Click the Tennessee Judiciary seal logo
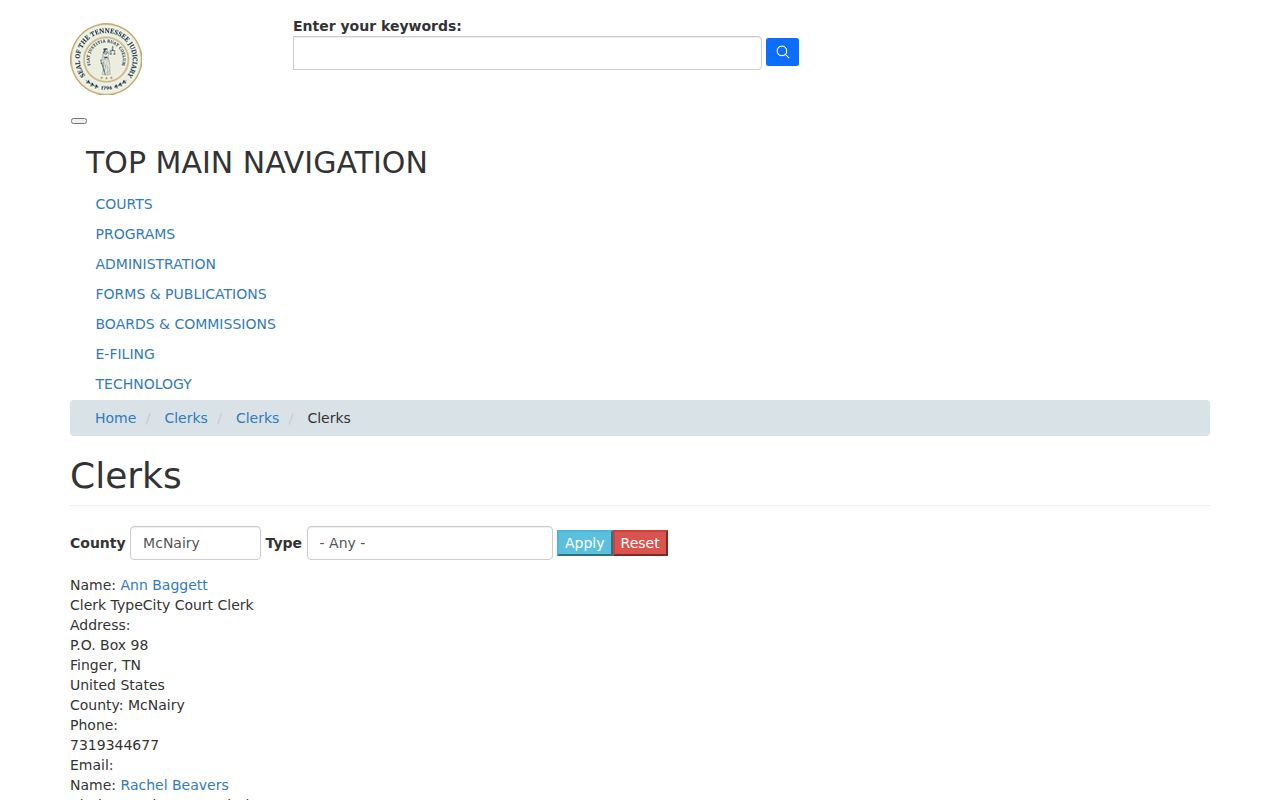The image size is (1280, 800). [x=106, y=60]
